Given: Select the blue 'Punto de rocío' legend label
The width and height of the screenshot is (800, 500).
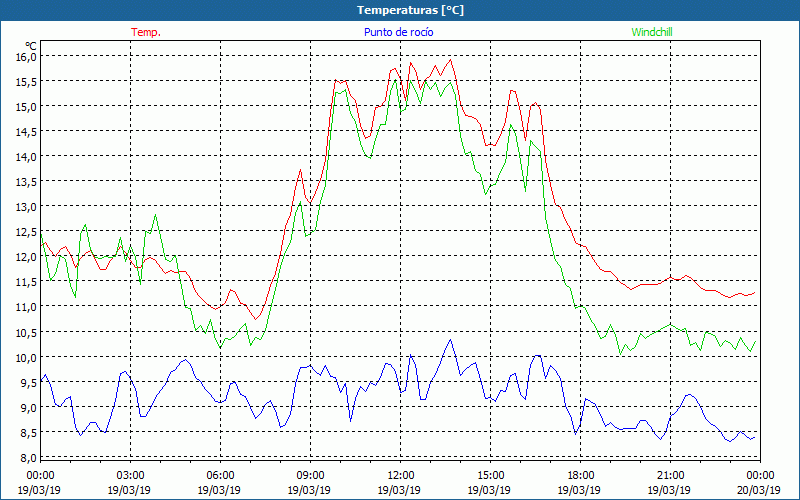Looking at the screenshot, I should coord(398,32).
